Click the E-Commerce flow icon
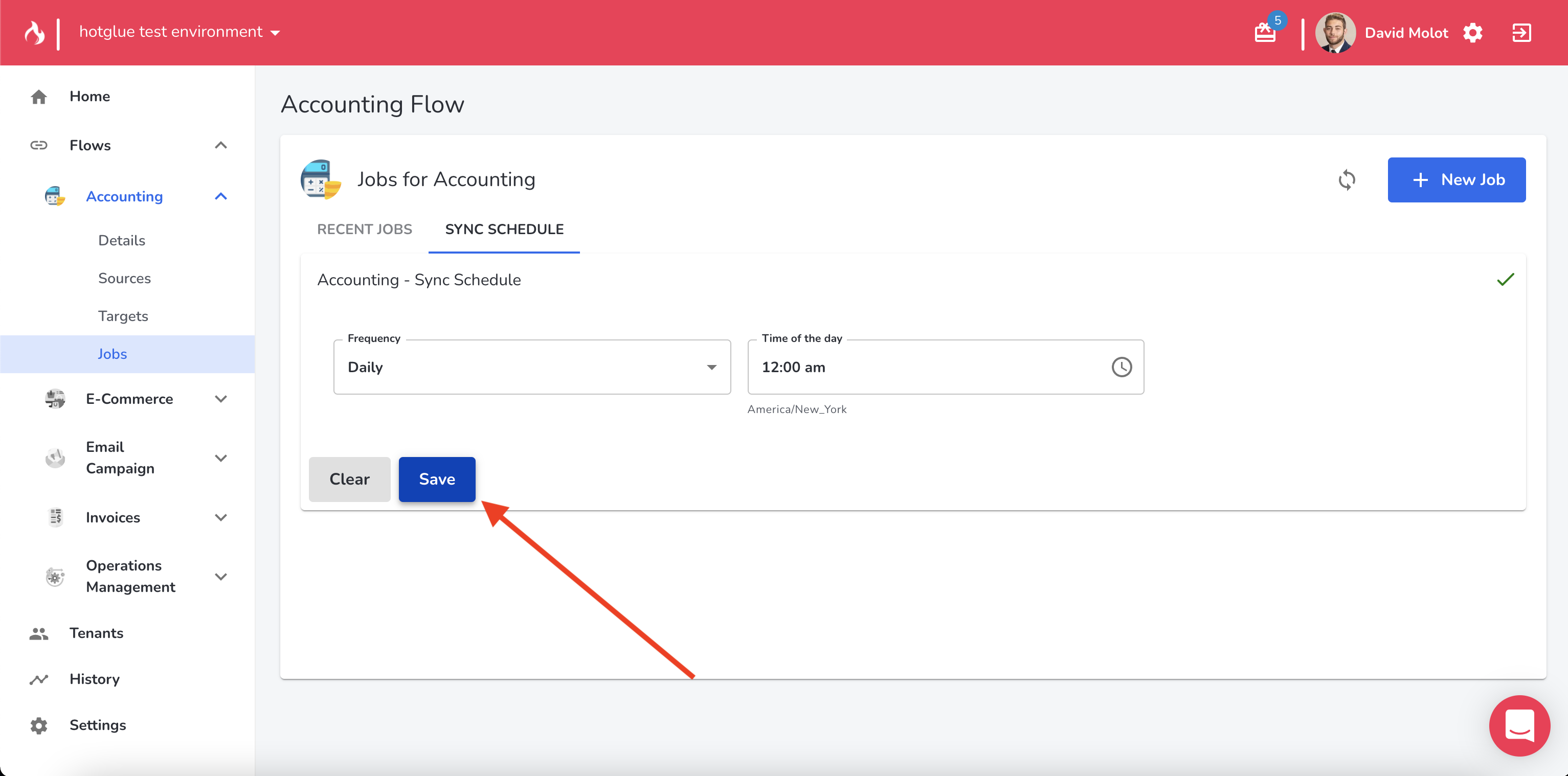The width and height of the screenshot is (1568, 776). (x=55, y=399)
